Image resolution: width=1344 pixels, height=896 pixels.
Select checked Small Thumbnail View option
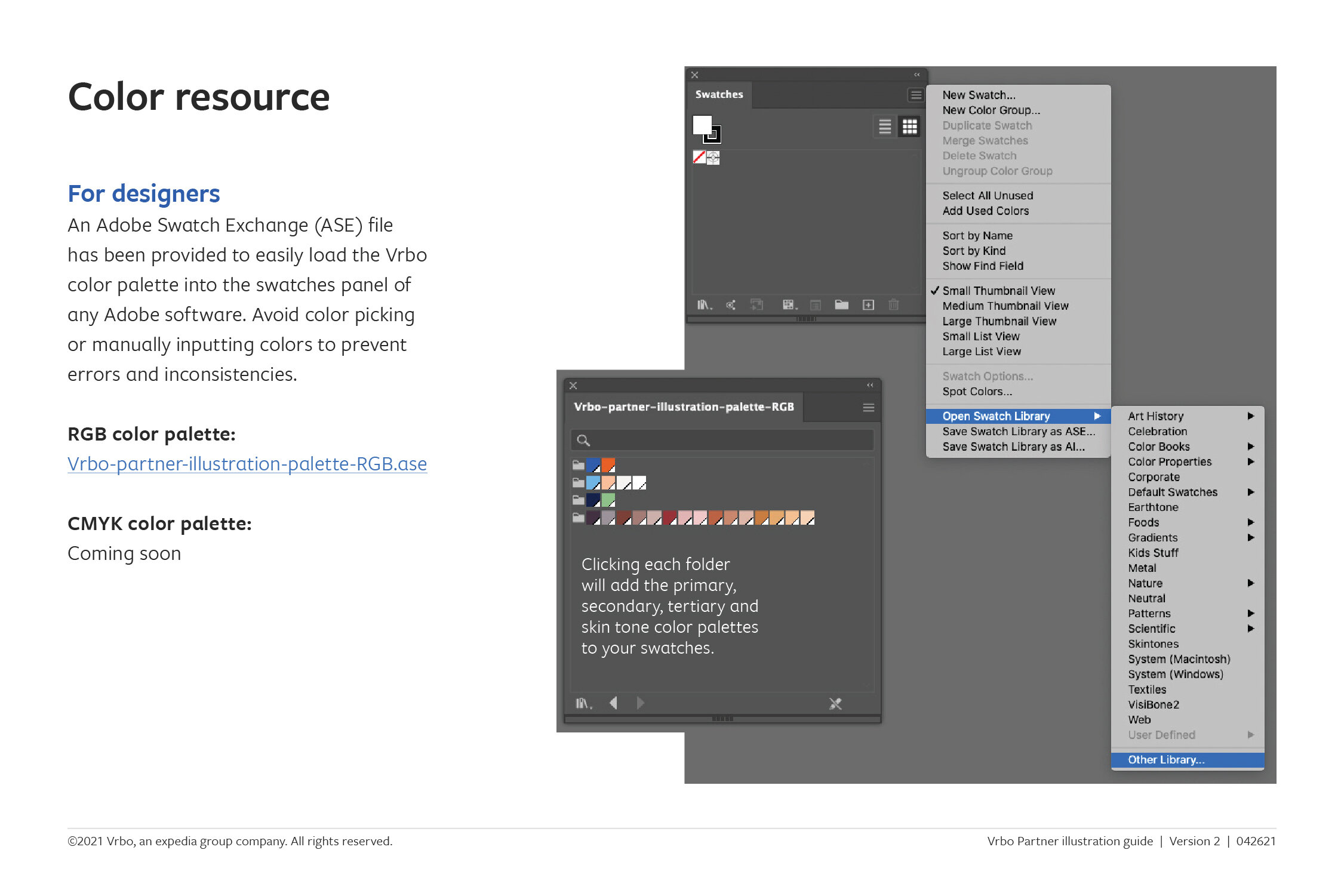998,291
